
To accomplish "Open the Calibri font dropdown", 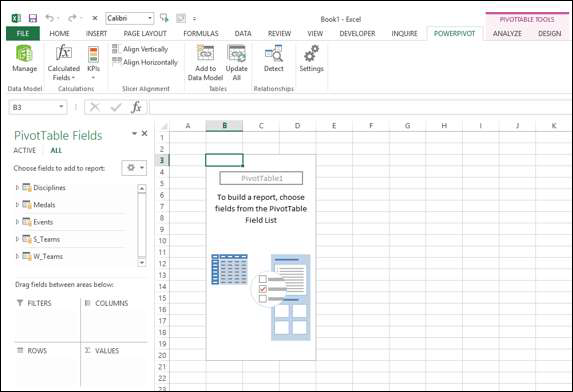I will [x=150, y=18].
